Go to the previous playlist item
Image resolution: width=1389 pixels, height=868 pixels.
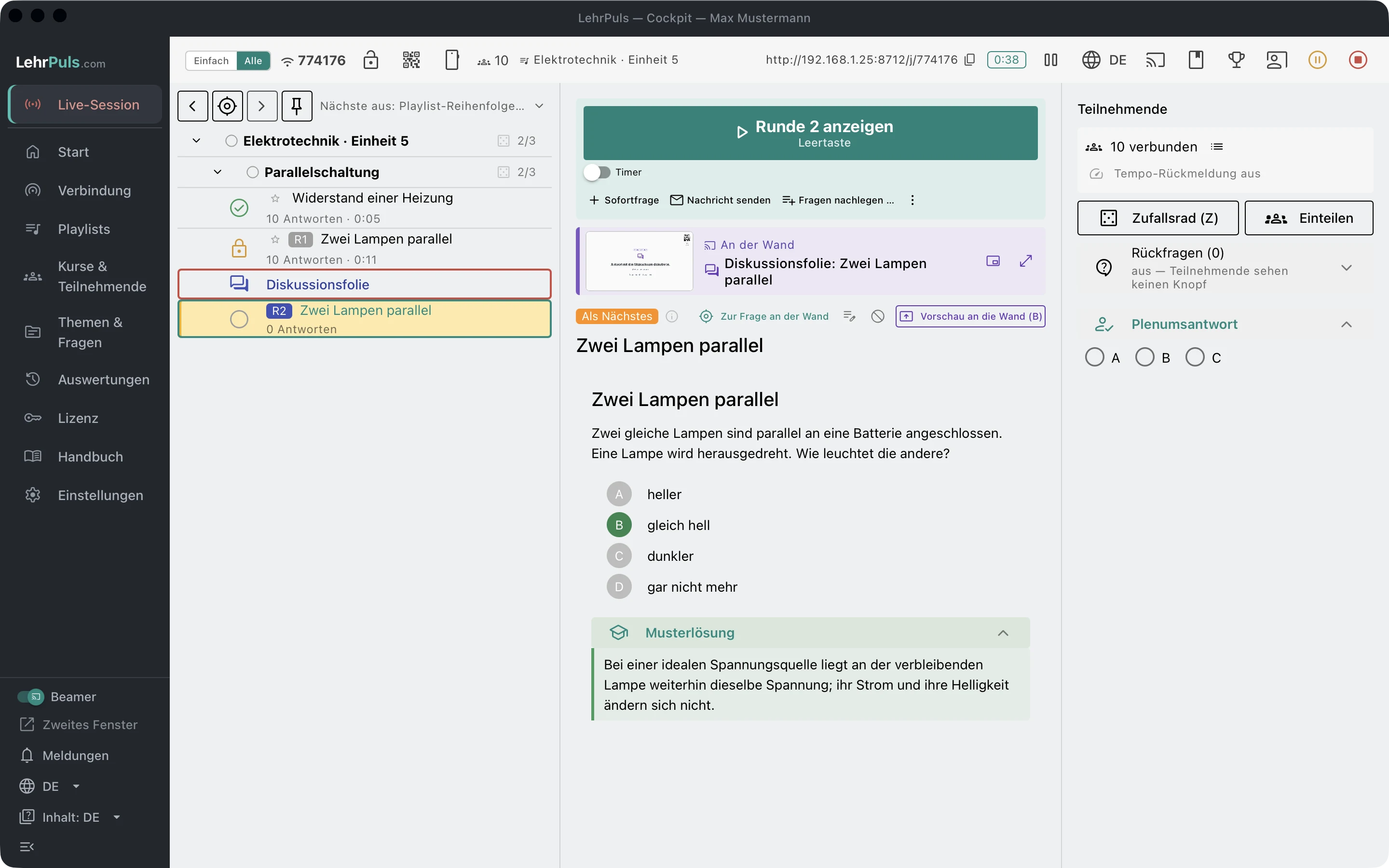[193, 106]
